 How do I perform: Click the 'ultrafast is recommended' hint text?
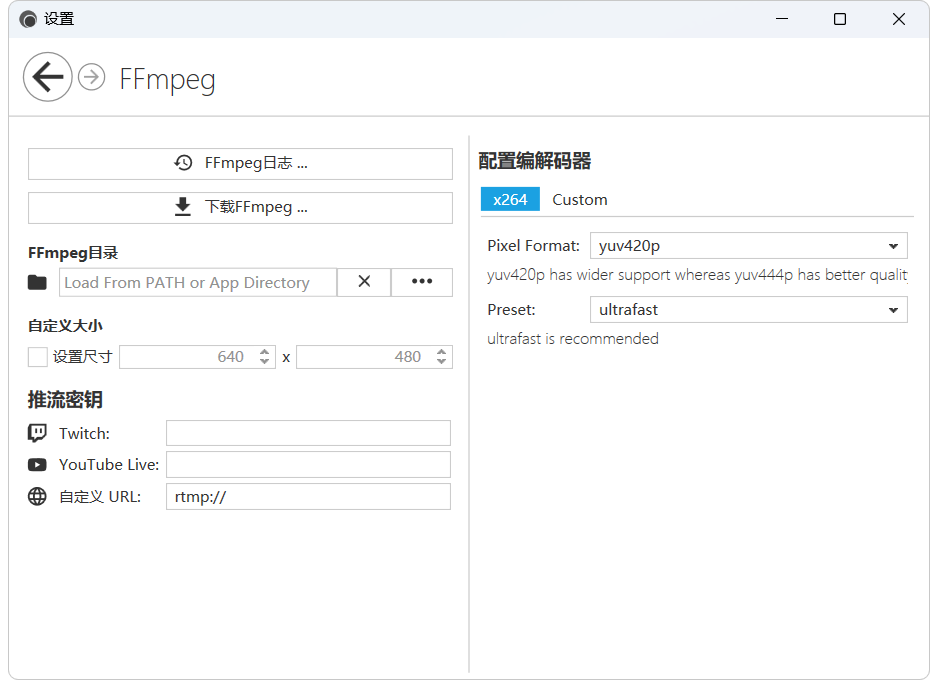(573, 339)
